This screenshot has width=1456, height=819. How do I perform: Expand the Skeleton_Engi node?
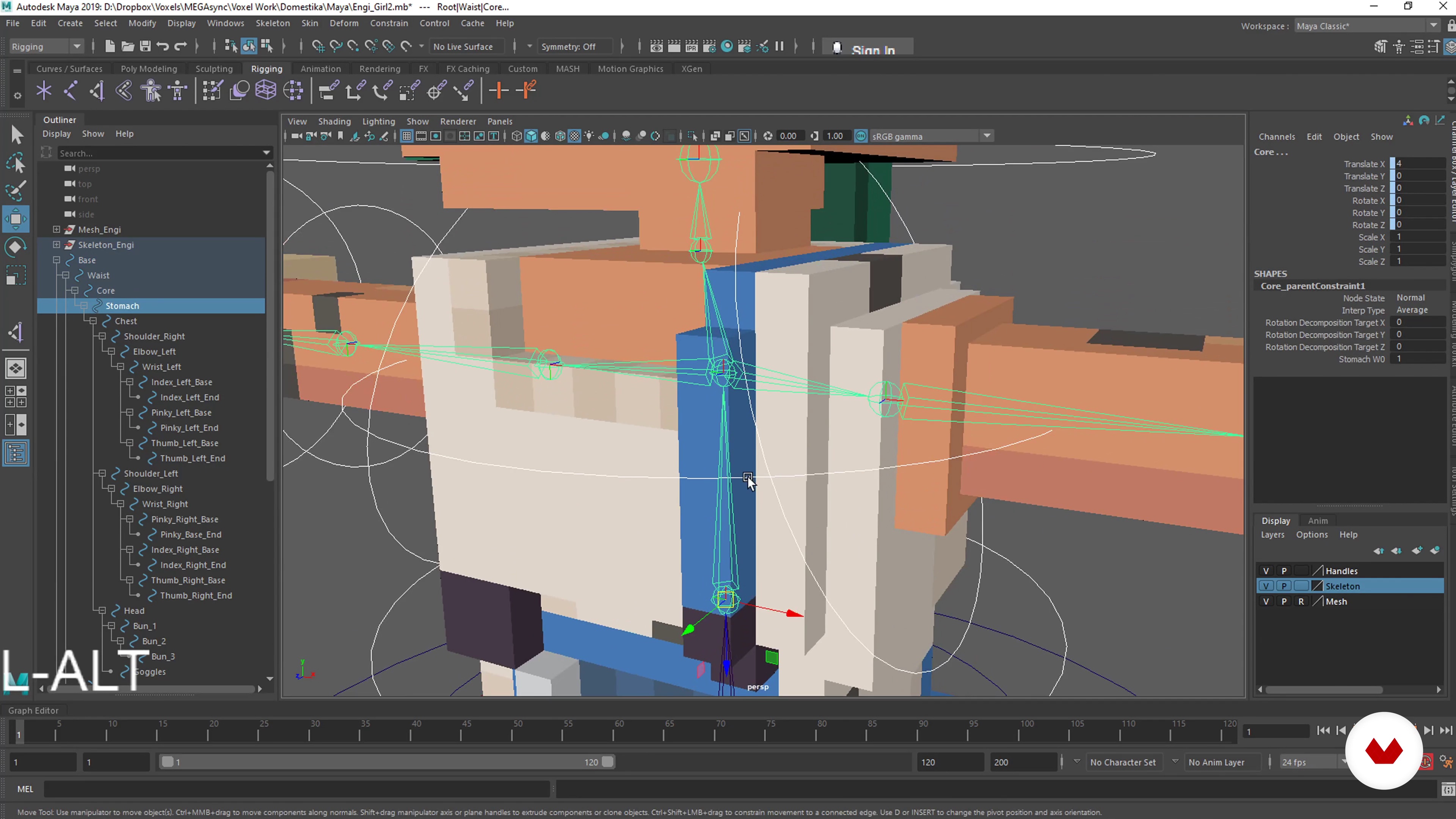pyautogui.click(x=56, y=244)
